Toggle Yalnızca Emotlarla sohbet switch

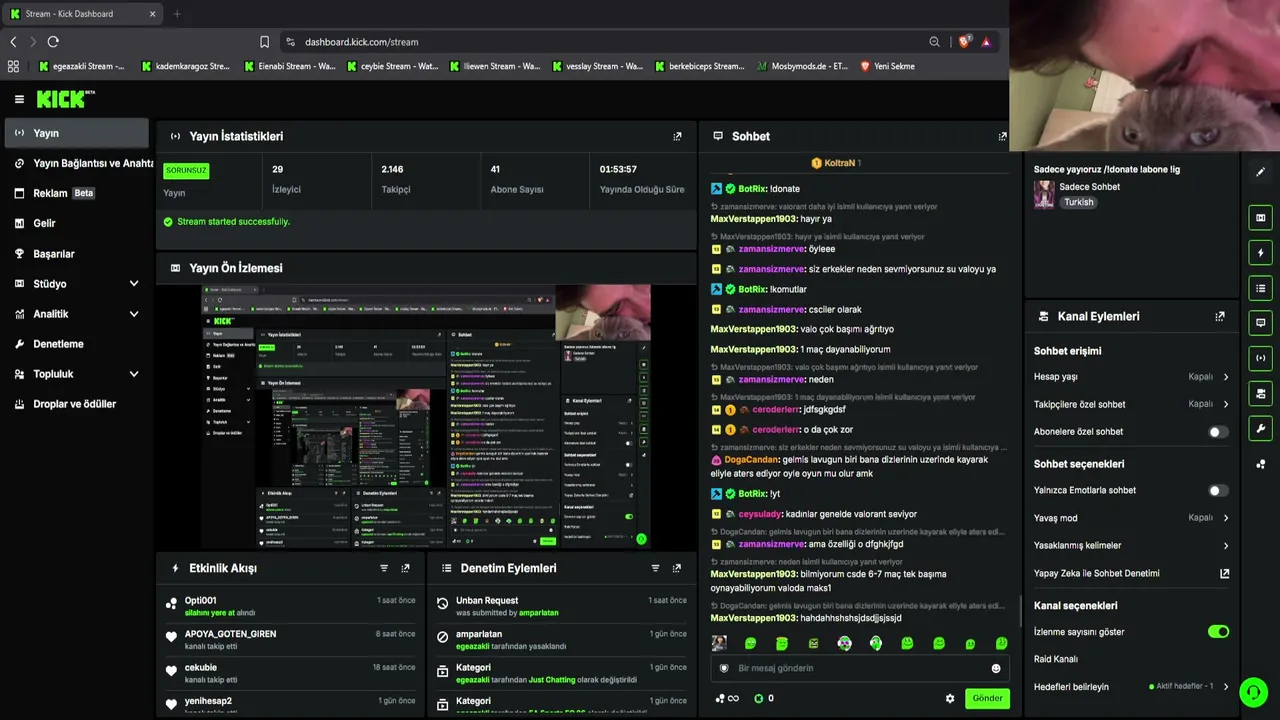pyautogui.click(x=1217, y=491)
